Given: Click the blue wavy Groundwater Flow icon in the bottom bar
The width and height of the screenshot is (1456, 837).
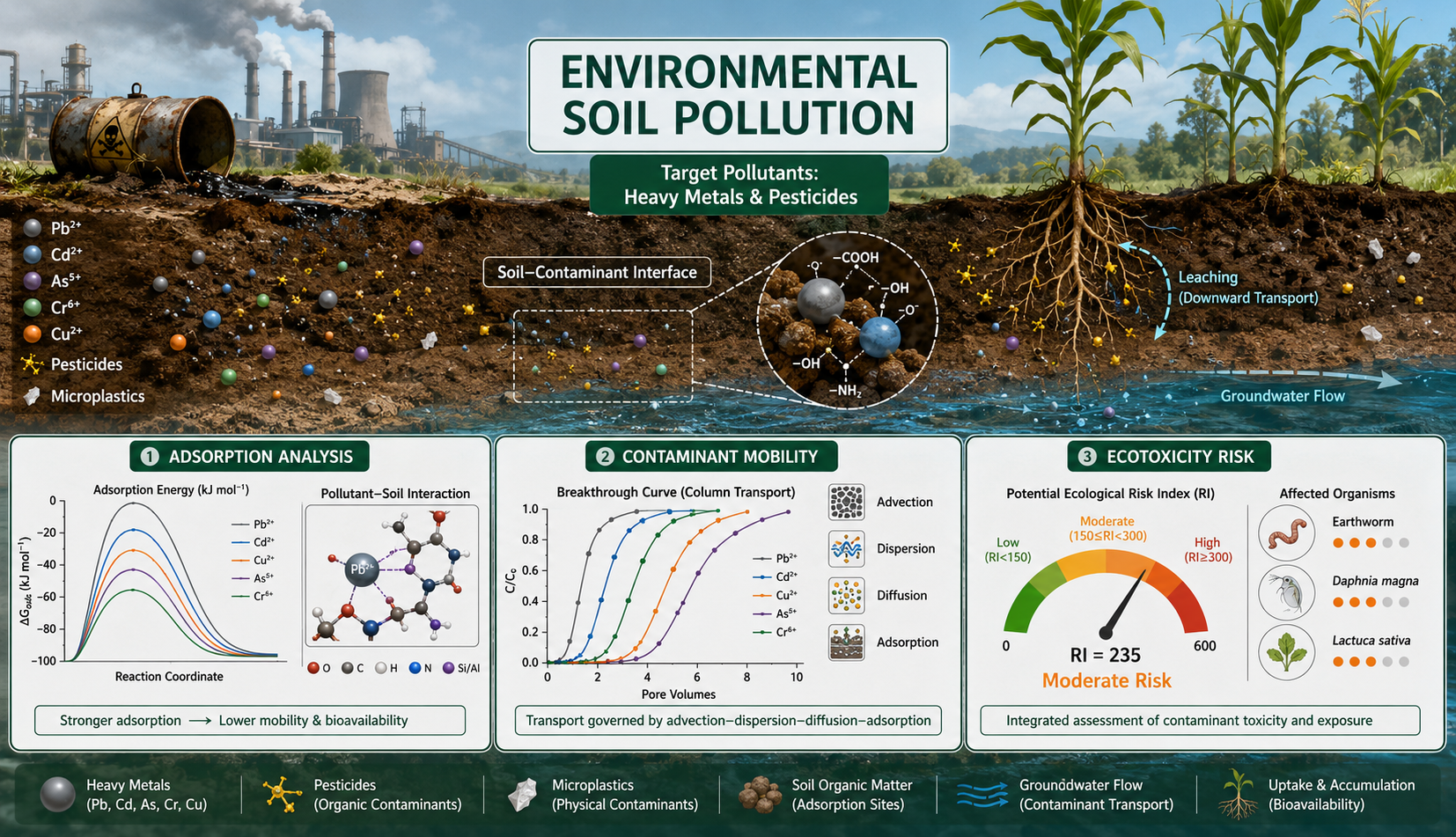Looking at the screenshot, I should 982,795.
